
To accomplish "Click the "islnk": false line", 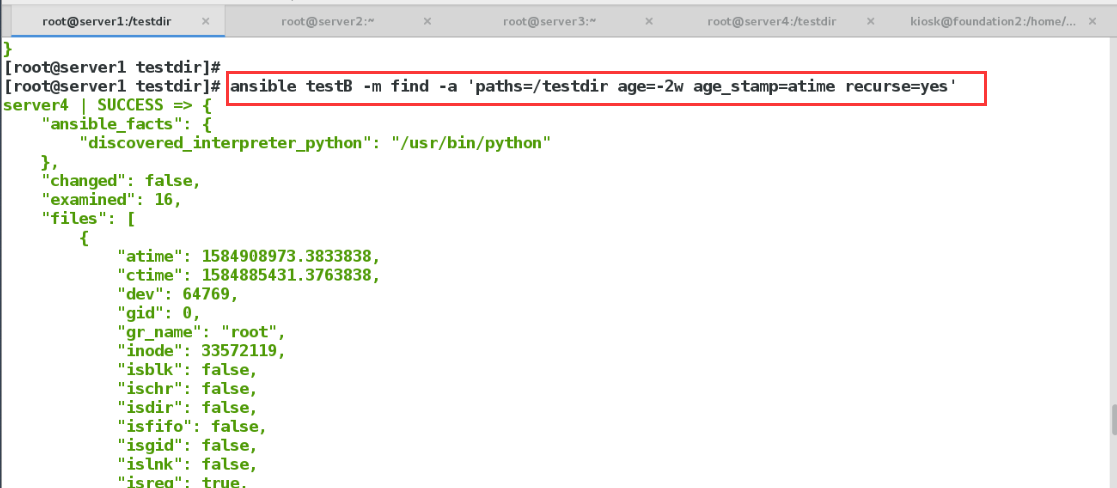I will [187, 464].
